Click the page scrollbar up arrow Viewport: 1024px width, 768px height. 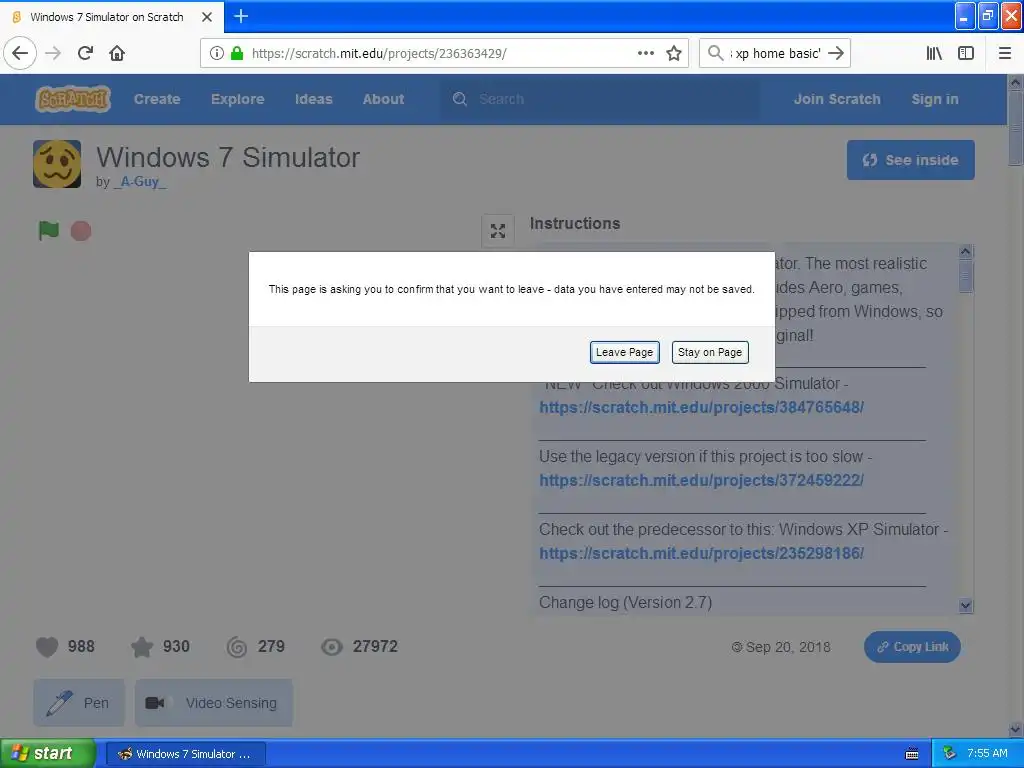coord(1016,82)
